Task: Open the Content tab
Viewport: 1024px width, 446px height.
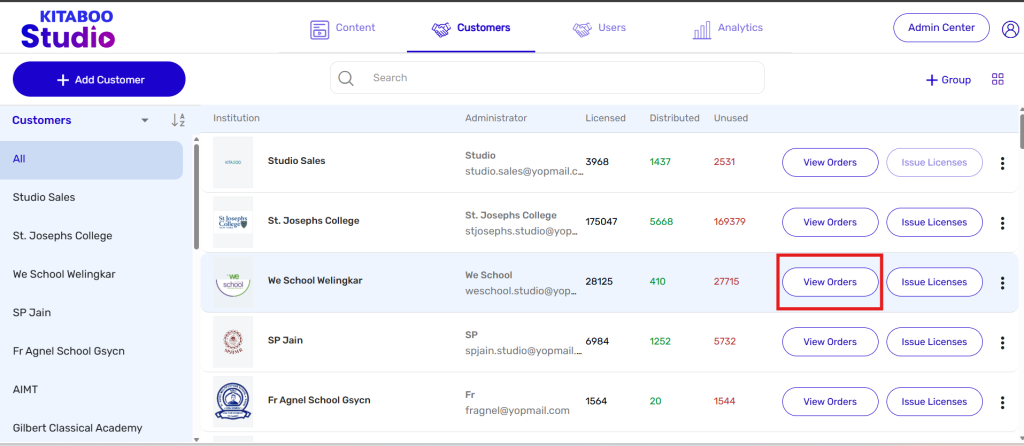Action: [x=343, y=28]
